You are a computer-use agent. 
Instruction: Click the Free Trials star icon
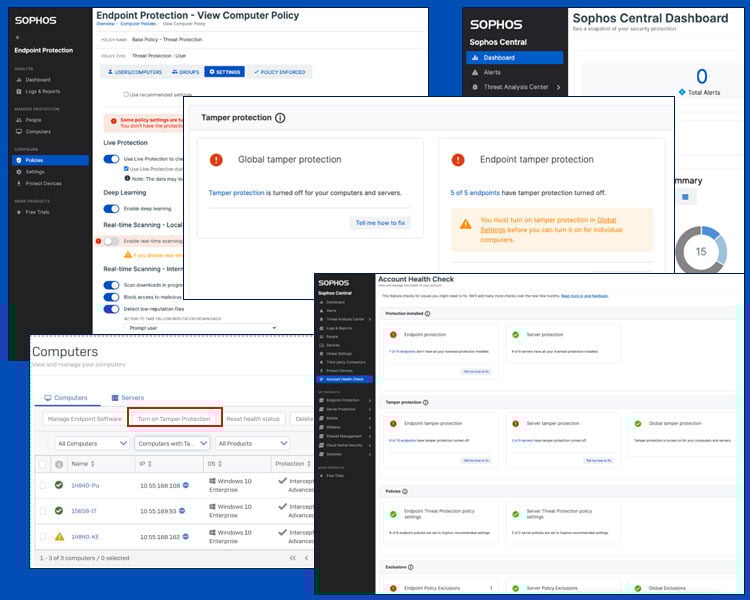(x=17, y=212)
